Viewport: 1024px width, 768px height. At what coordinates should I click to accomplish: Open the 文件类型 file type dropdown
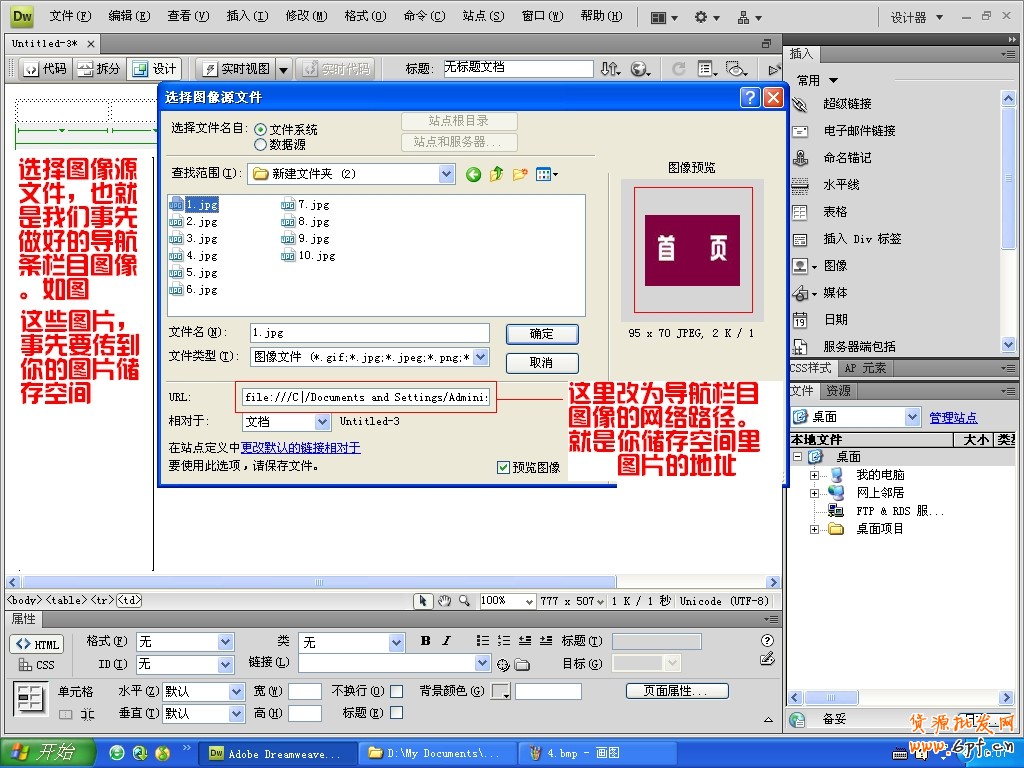[x=478, y=357]
